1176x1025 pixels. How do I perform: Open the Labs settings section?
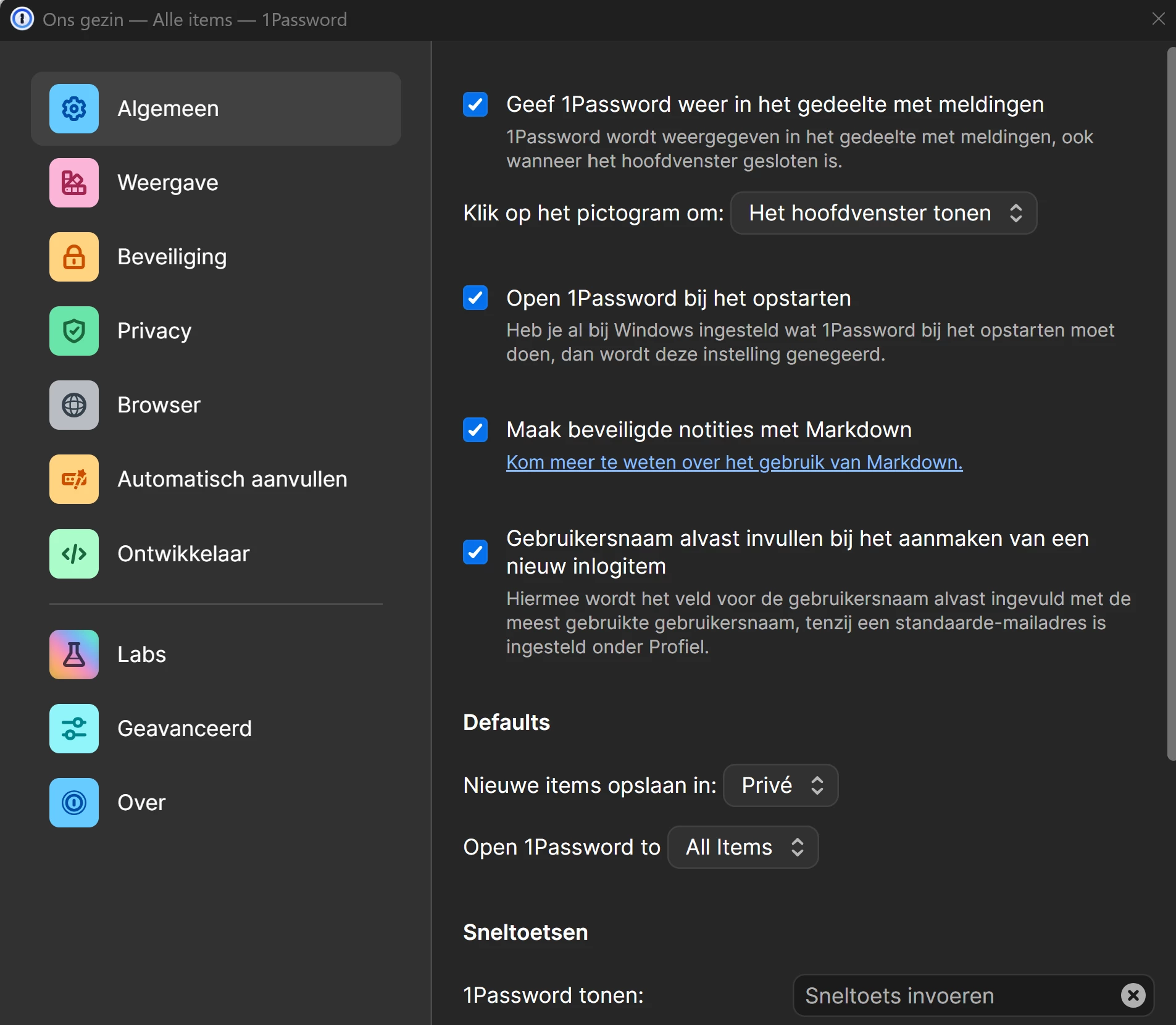pos(216,655)
